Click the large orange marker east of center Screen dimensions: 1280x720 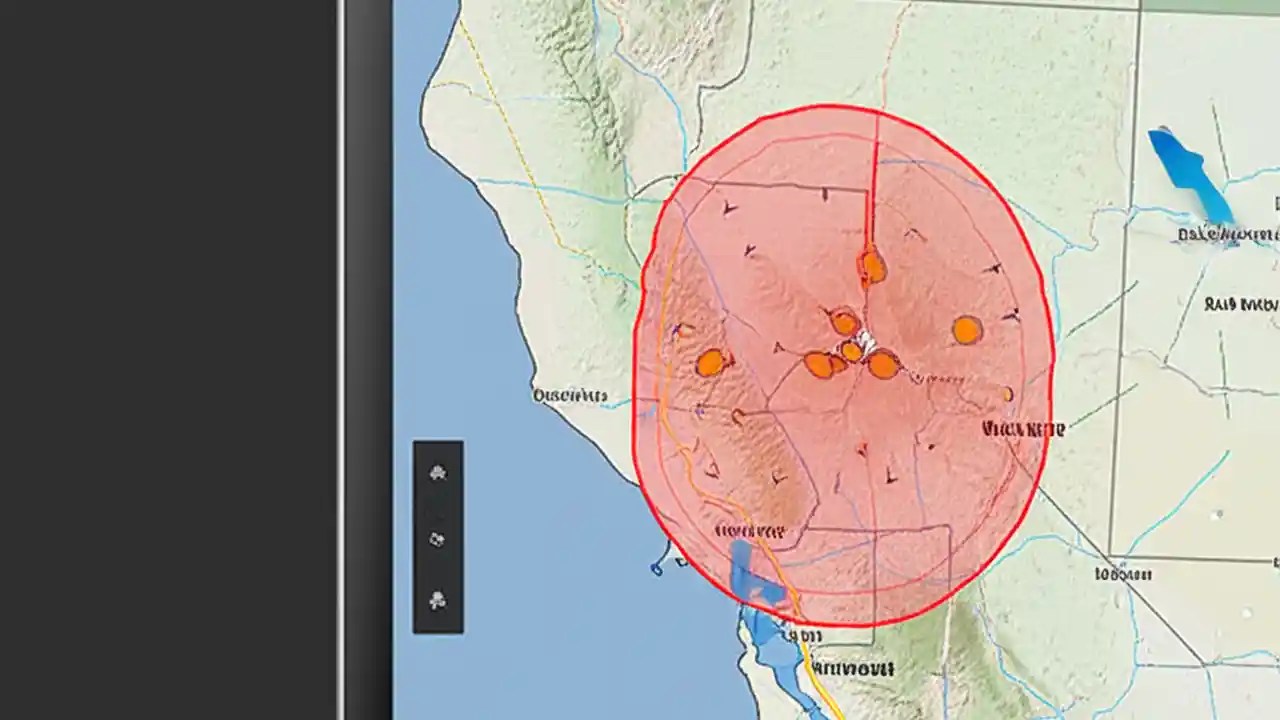(968, 330)
